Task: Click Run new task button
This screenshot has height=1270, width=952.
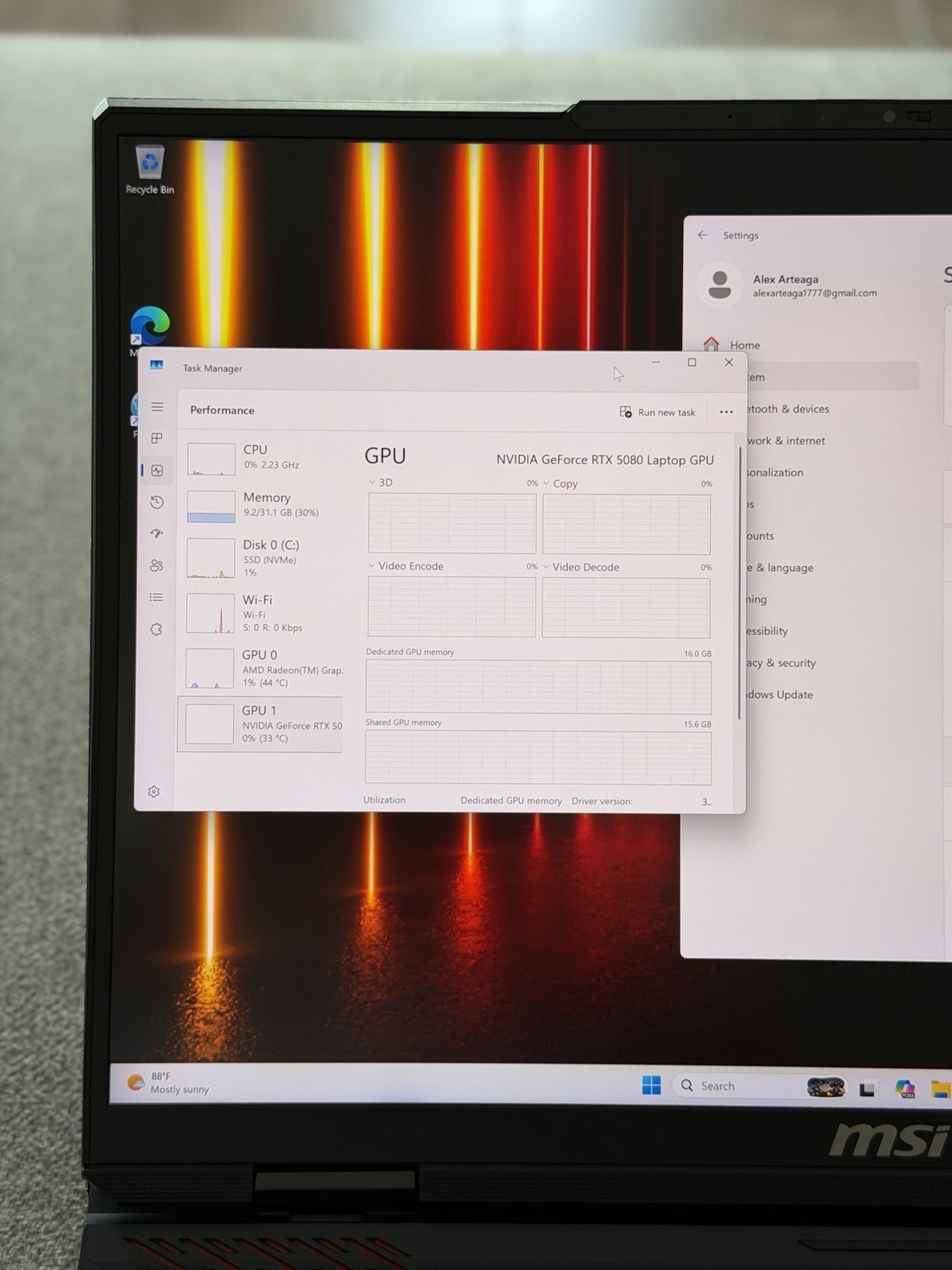Action: point(657,412)
